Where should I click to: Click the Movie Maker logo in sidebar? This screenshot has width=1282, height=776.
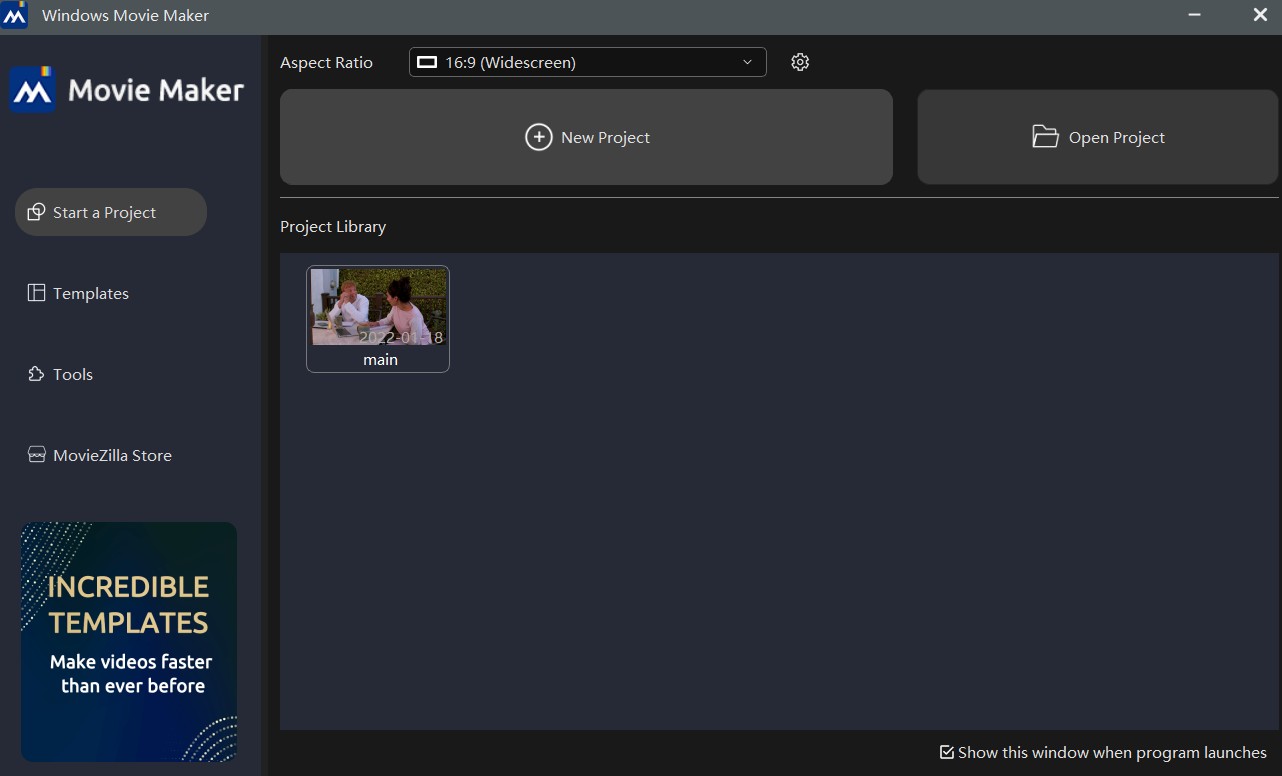(x=126, y=91)
